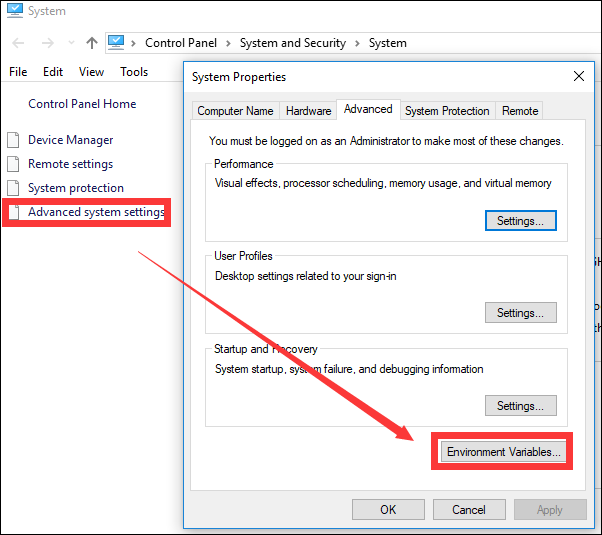Image resolution: width=602 pixels, height=535 pixels.
Task: Click the icon next to System protection
Action: point(13,188)
